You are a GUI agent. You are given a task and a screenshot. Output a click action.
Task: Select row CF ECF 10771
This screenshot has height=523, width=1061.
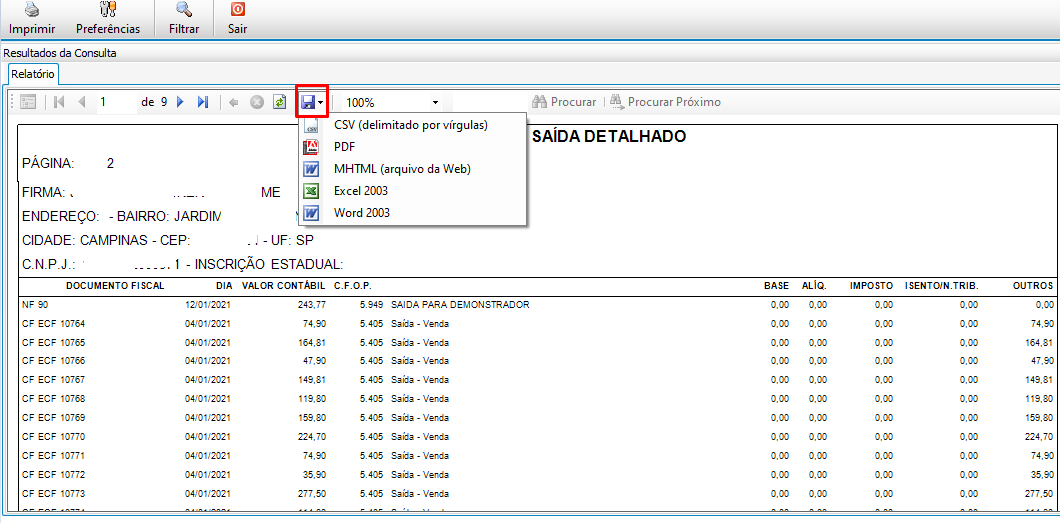pyautogui.click(x=538, y=455)
